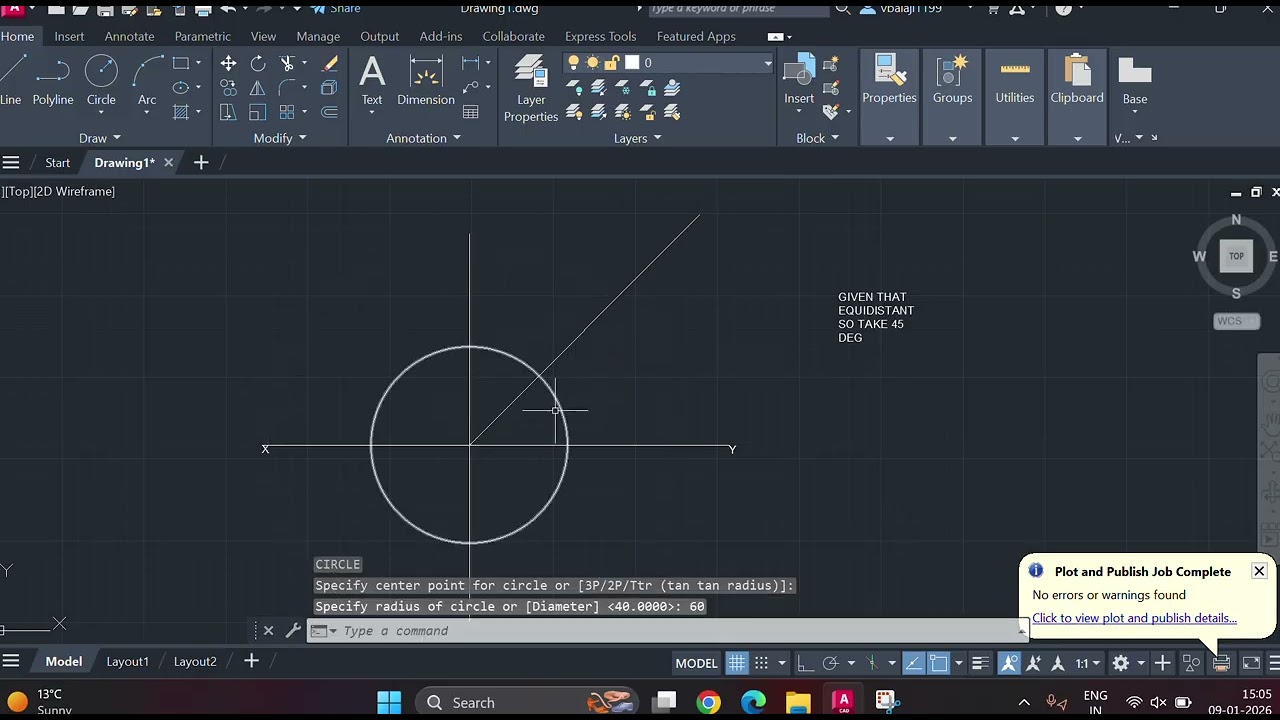This screenshot has height=720, width=1280.
Task: Click the layer 0 color swatch
Action: click(632, 63)
